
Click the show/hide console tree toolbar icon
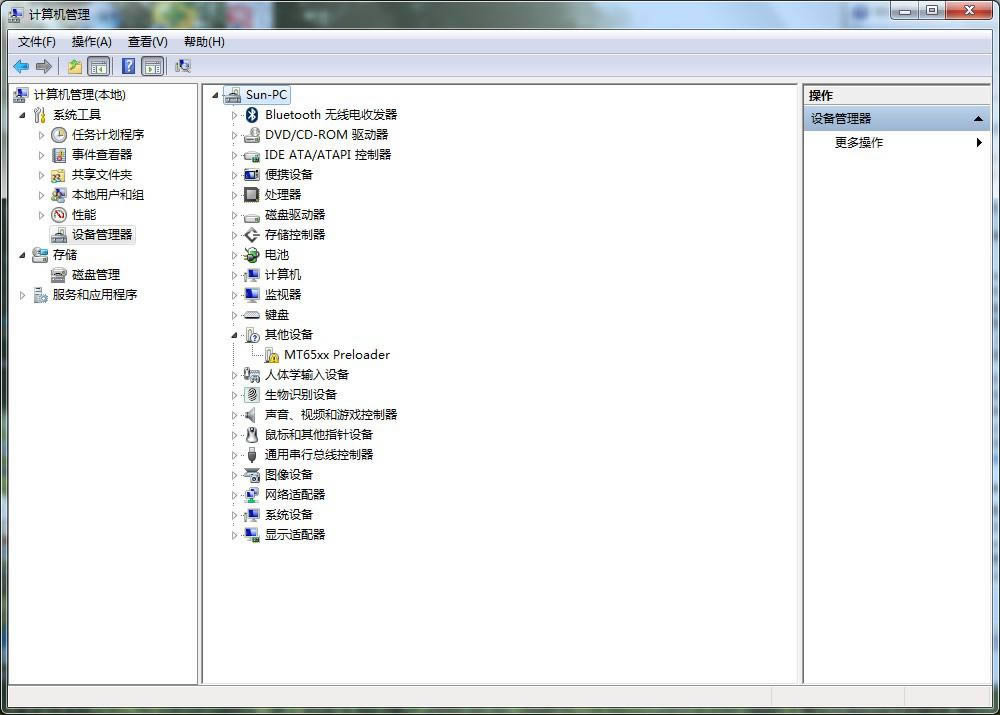(100, 65)
